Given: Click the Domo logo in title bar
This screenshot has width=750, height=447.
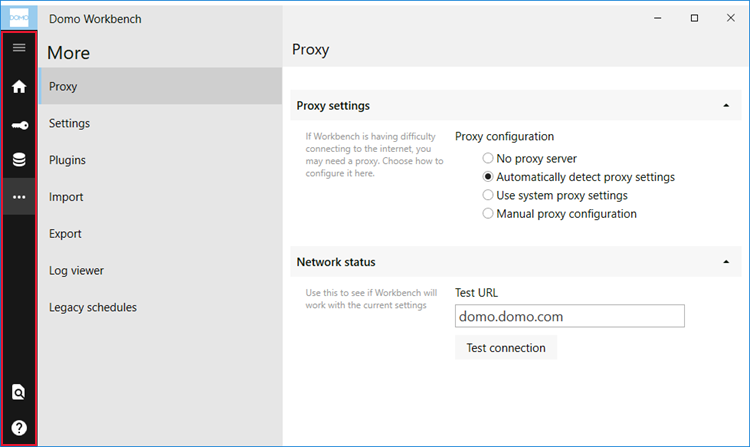Looking at the screenshot, I should (19, 17).
